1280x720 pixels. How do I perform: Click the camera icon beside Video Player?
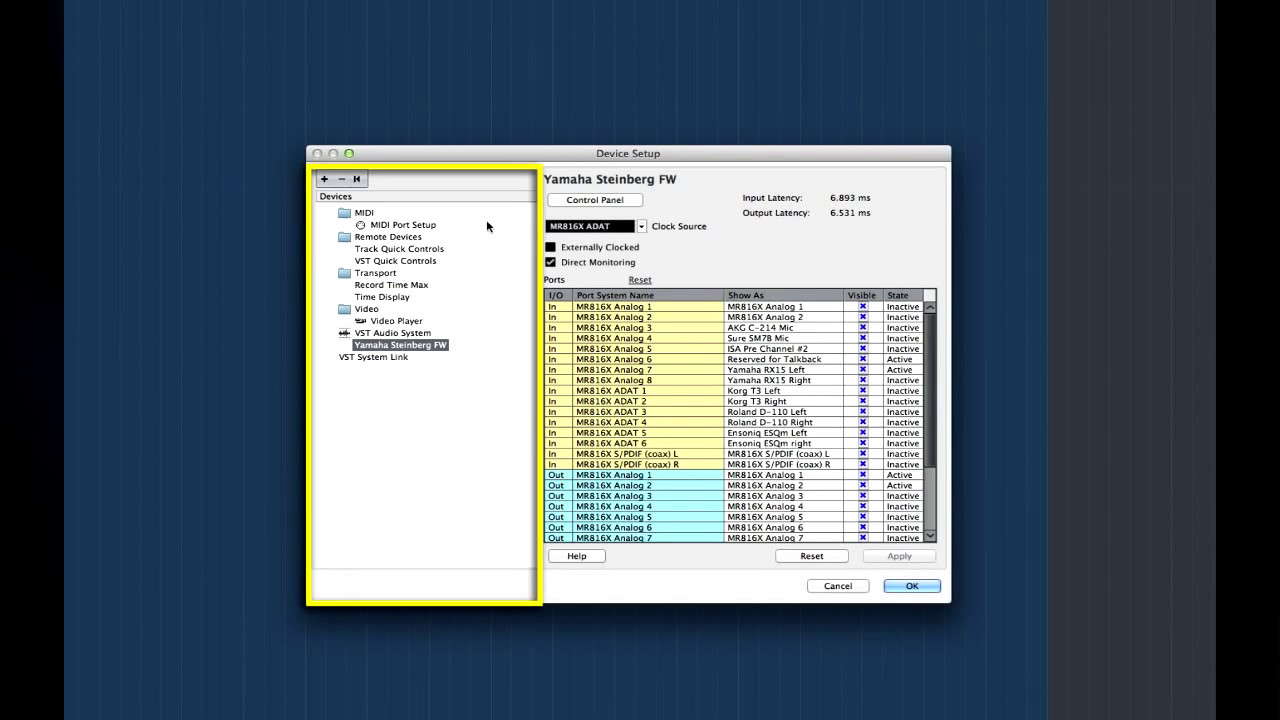coord(363,320)
